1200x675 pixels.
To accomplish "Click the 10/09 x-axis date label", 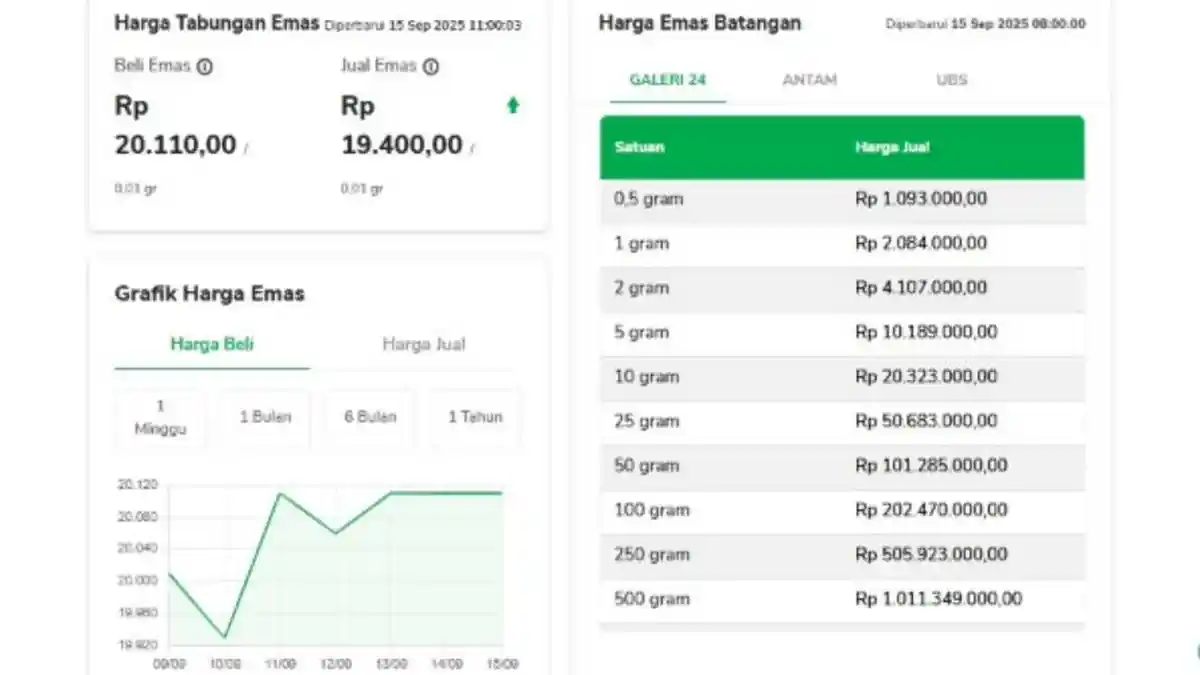I will pos(225,664).
